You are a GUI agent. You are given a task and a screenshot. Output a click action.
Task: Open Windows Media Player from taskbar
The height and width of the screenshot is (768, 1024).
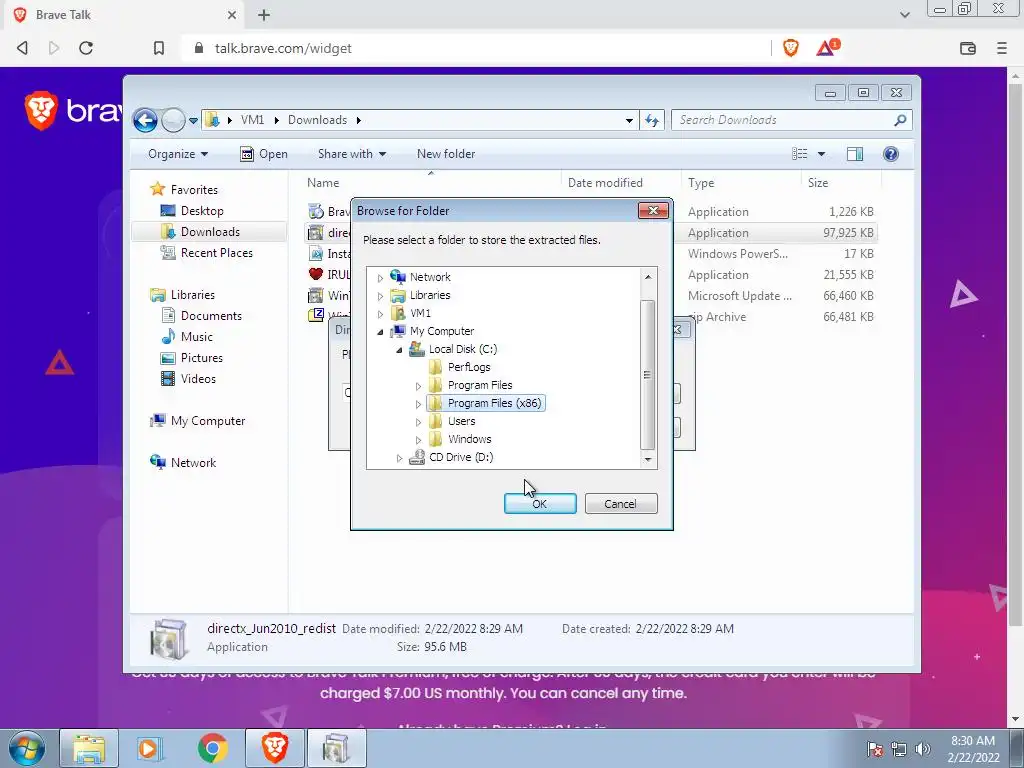point(150,748)
